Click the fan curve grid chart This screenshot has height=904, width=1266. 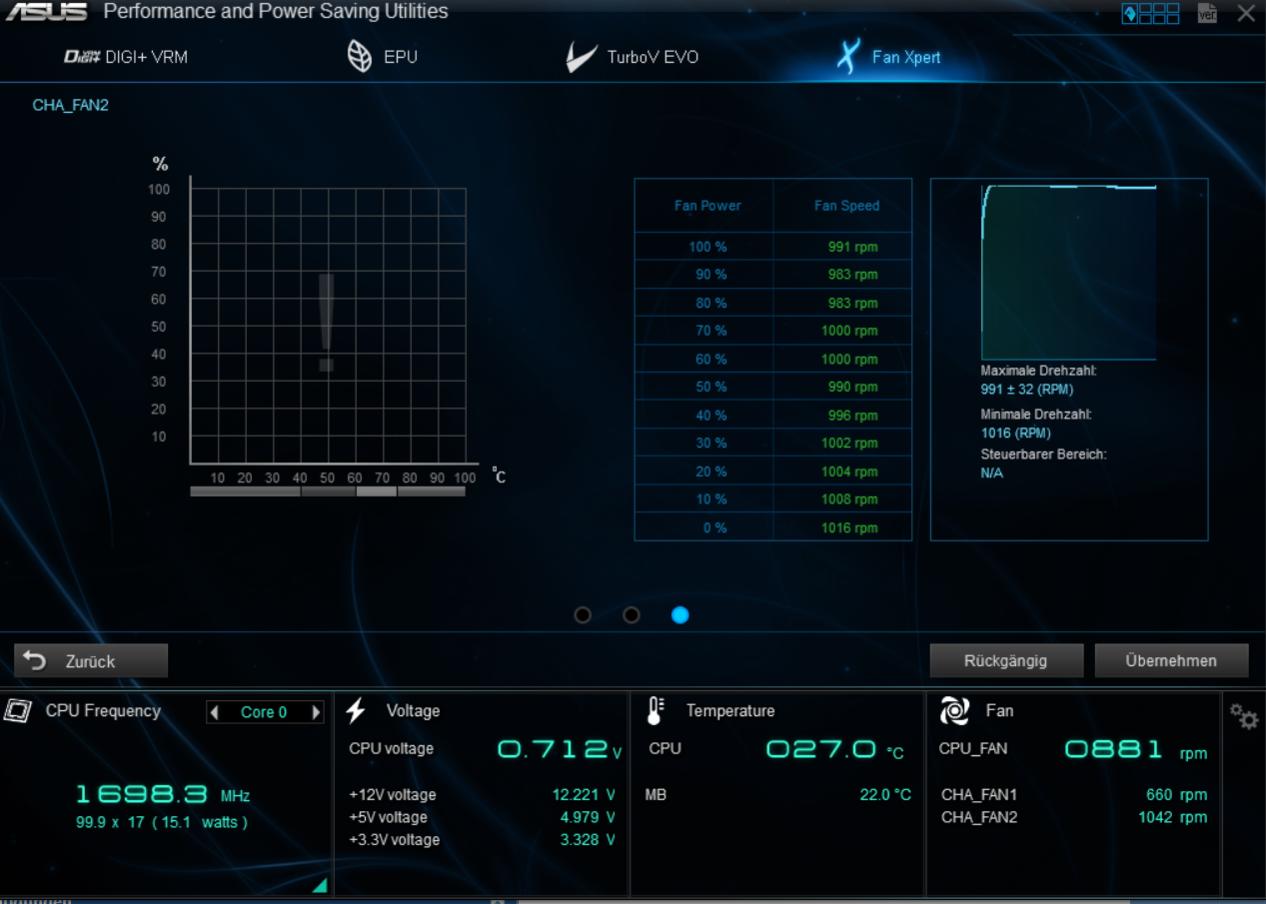pyautogui.click(x=328, y=326)
